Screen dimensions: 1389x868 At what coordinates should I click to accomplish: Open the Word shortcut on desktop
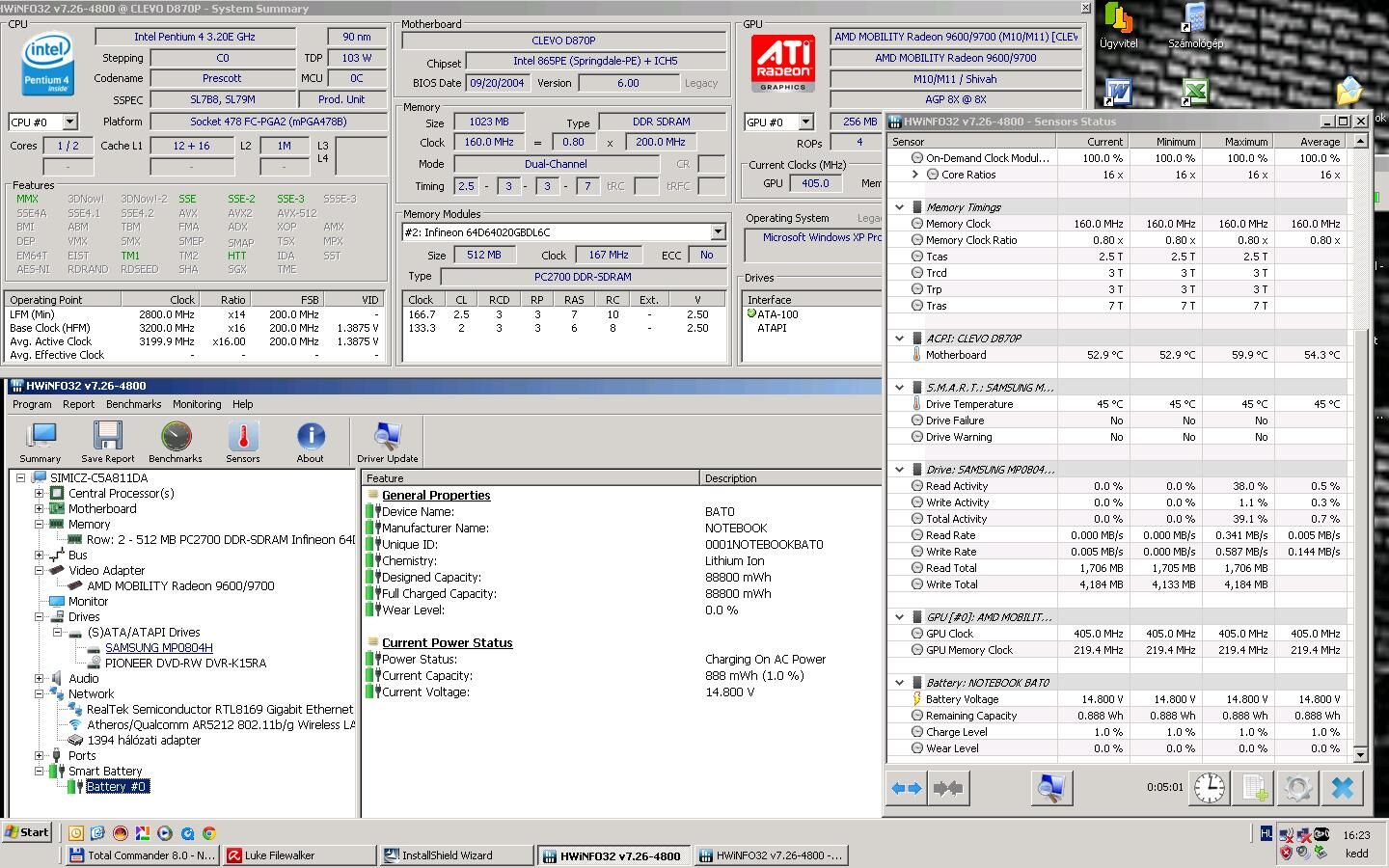1118,92
